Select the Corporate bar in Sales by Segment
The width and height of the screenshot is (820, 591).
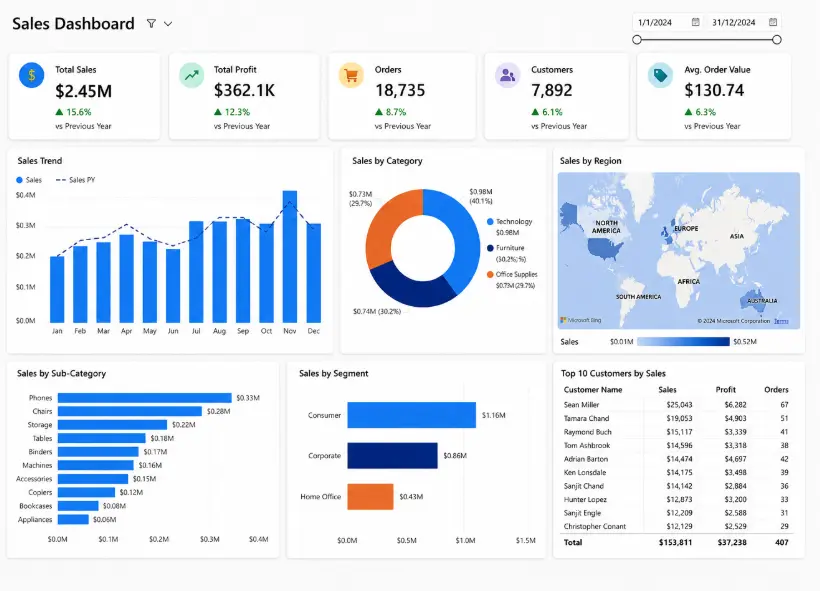[x=392, y=456]
